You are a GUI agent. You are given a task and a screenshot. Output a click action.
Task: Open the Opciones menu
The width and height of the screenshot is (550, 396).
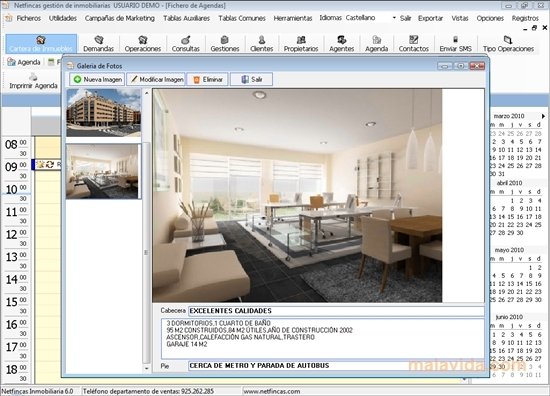click(490, 18)
